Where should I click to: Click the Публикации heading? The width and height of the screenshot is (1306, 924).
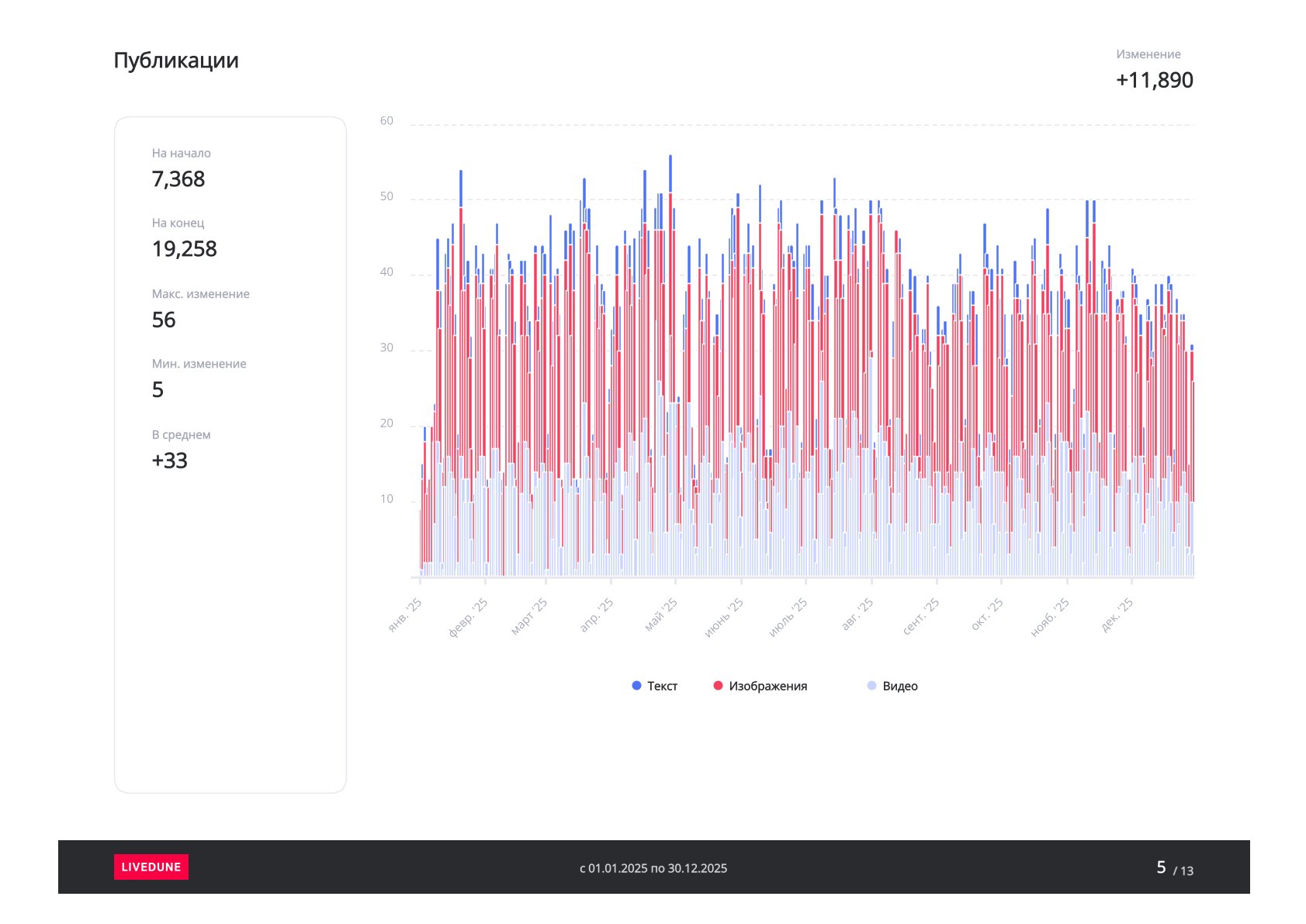[176, 61]
